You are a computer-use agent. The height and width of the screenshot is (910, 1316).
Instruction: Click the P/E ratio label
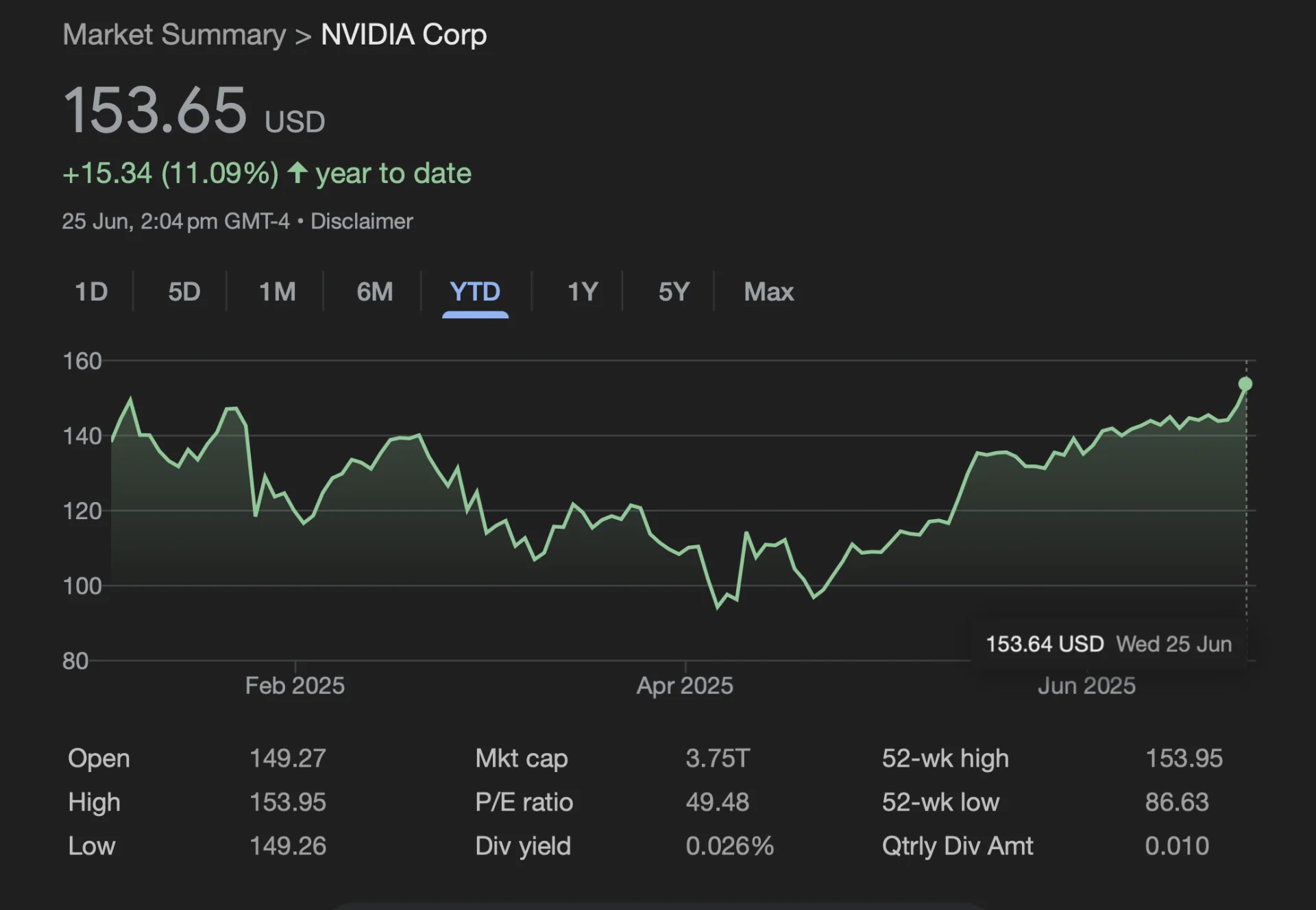pyautogui.click(x=524, y=802)
